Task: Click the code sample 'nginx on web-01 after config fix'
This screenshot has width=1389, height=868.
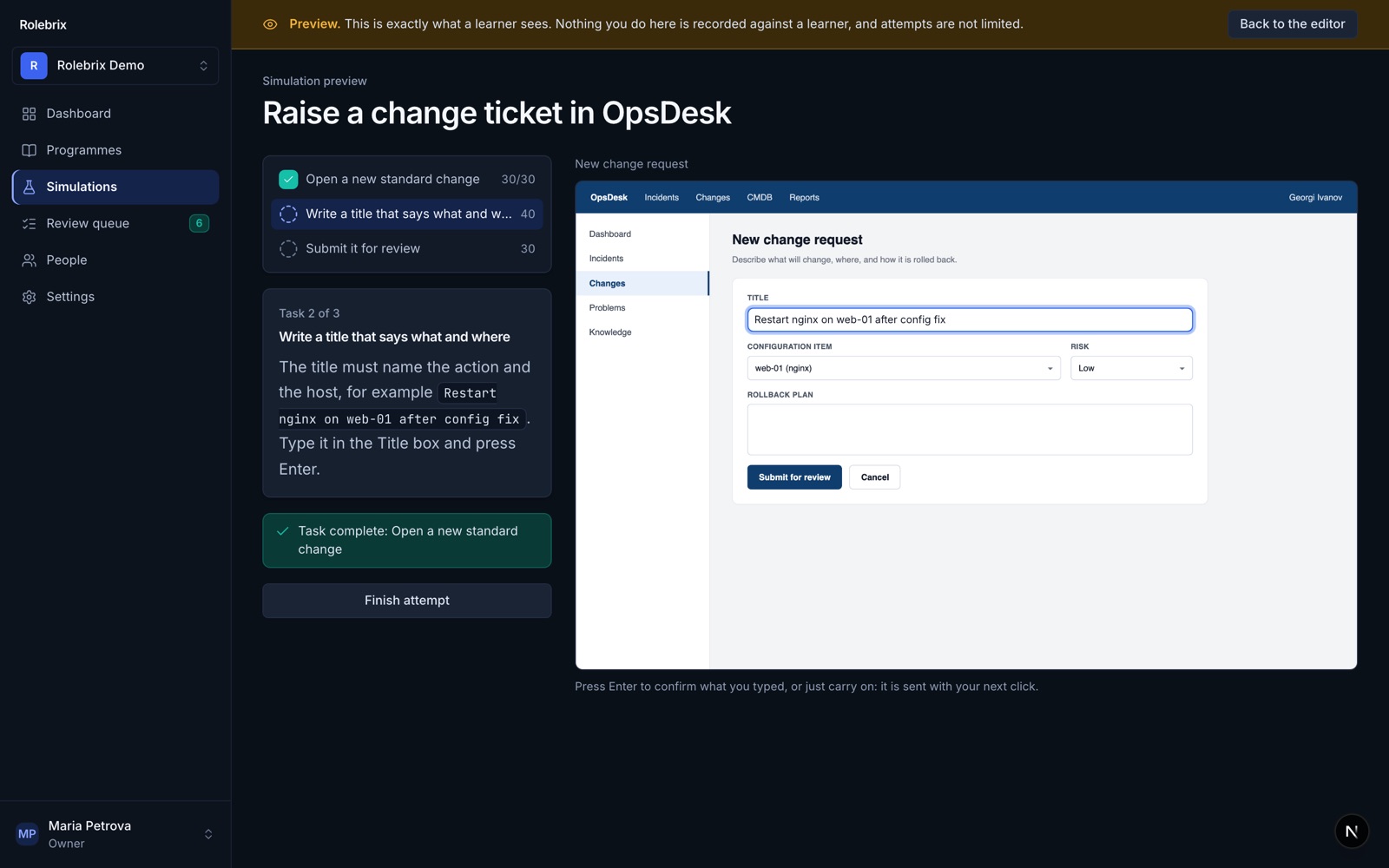Action: pyautogui.click(x=399, y=419)
